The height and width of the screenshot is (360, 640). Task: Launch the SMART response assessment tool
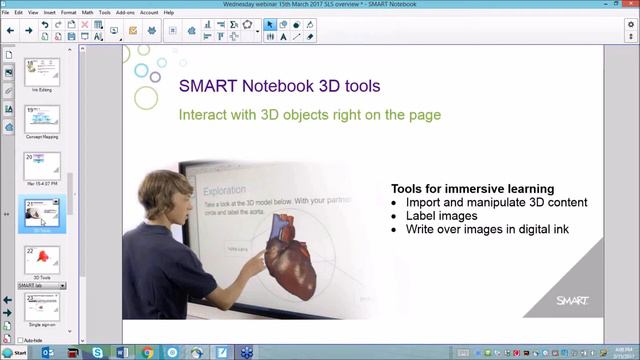[133, 31]
